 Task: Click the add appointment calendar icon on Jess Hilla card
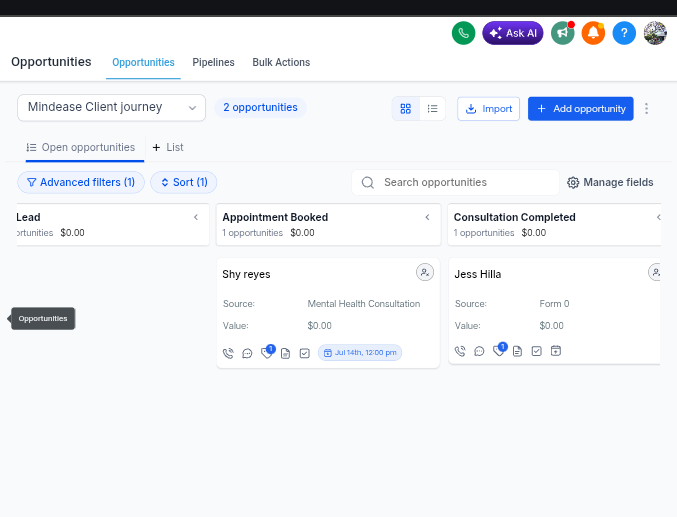pos(556,351)
